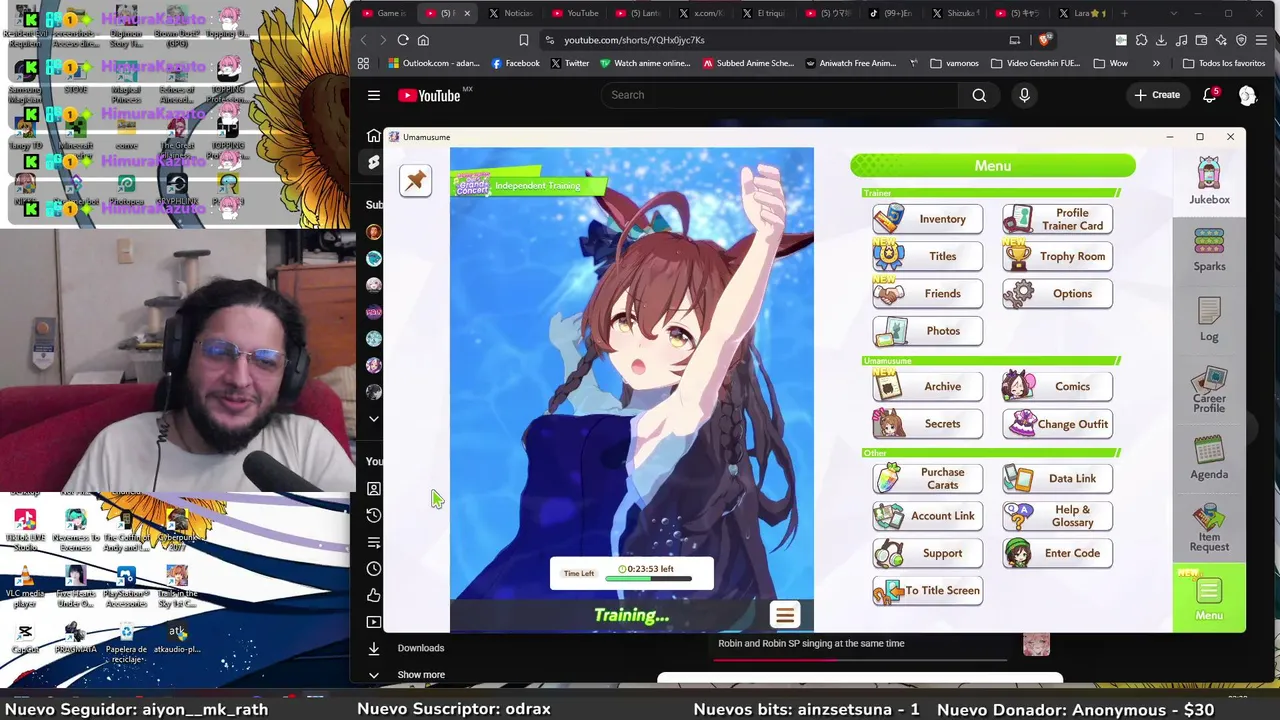Open the Video Genshin FUE bookmarks folder

click(1036, 63)
